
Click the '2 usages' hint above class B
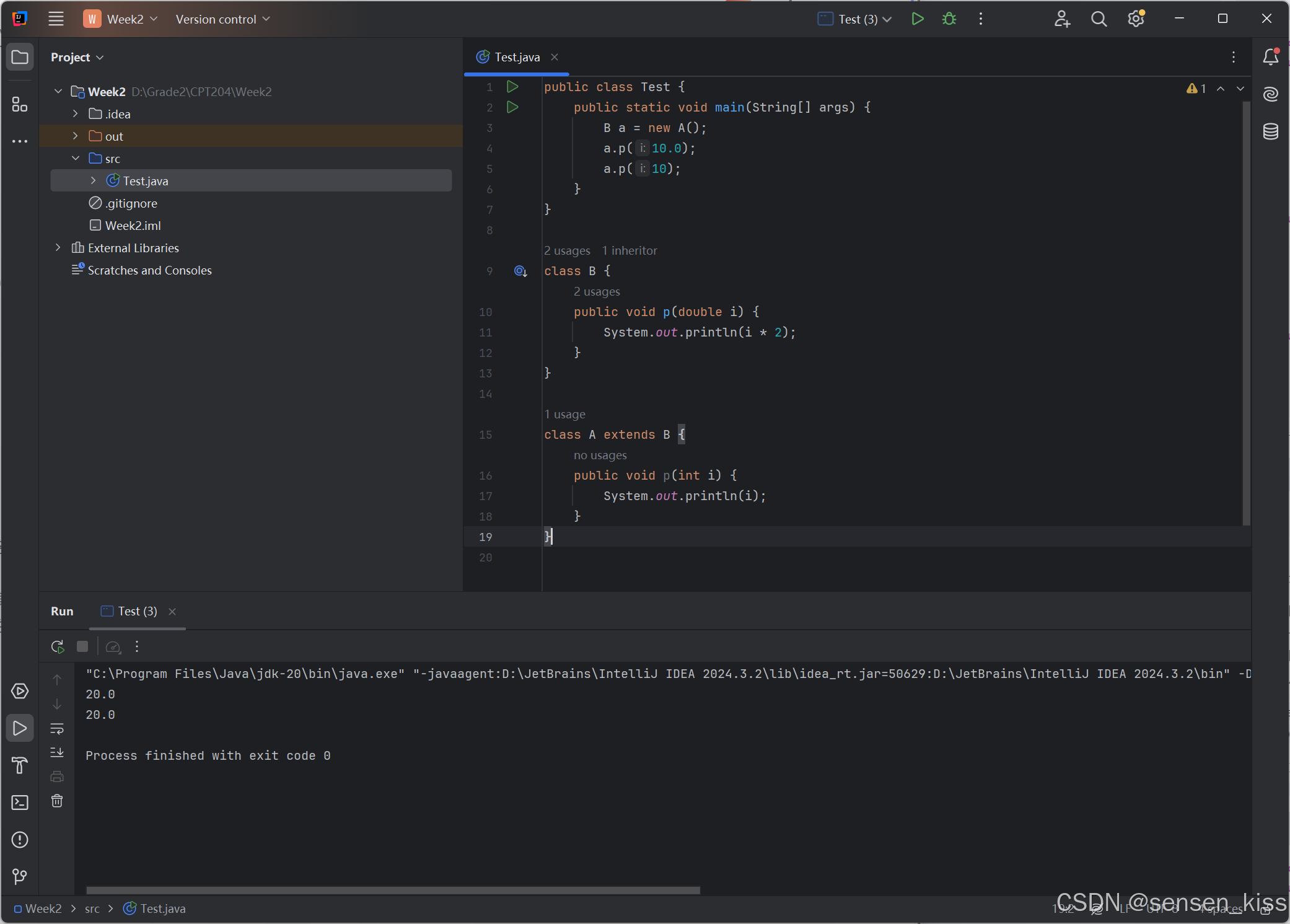pyautogui.click(x=567, y=250)
